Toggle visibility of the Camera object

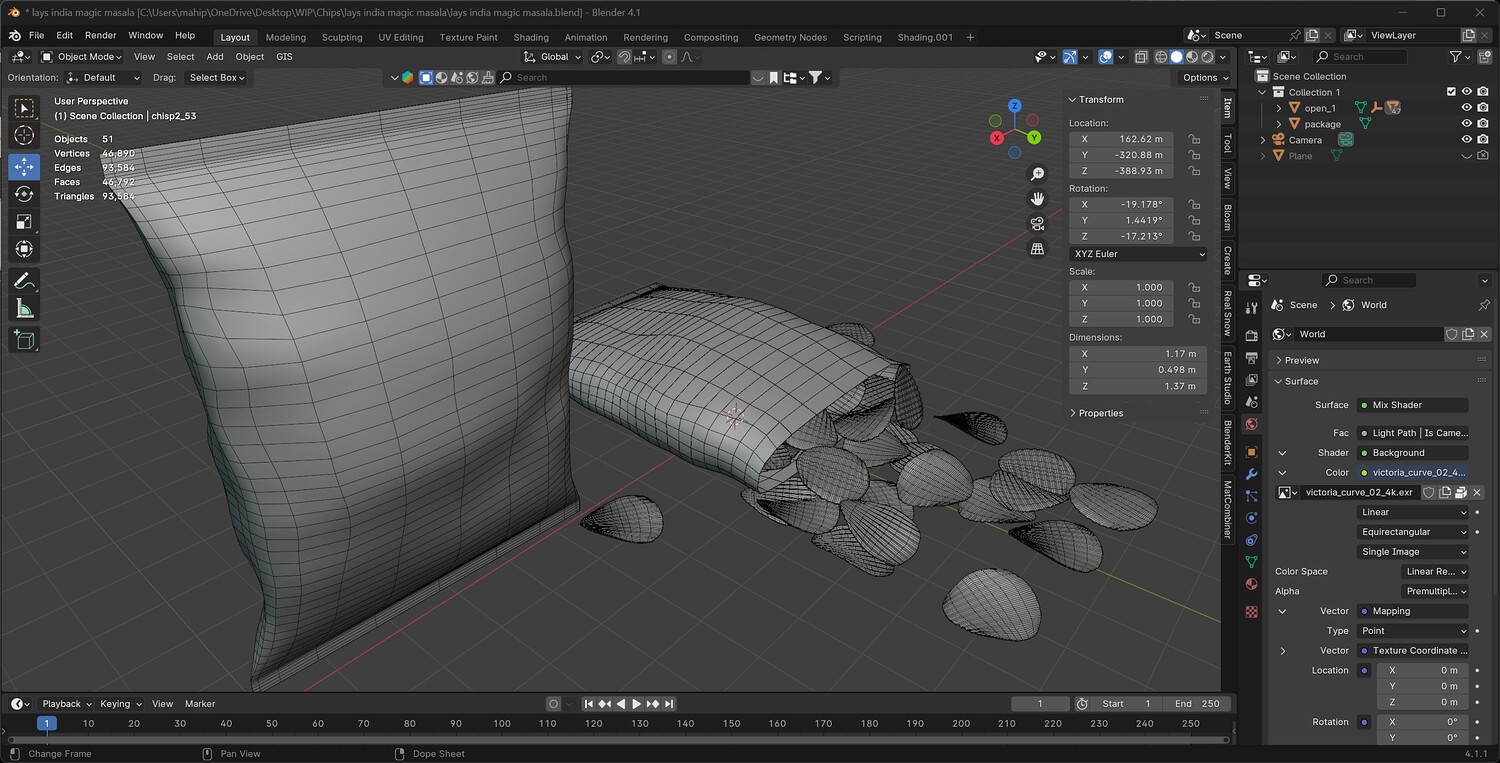tap(1467, 140)
